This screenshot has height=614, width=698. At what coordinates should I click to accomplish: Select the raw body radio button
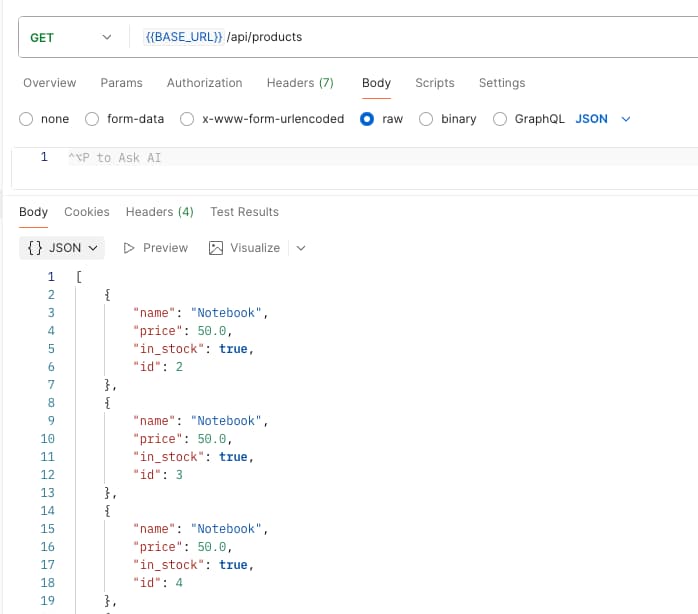click(x=367, y=119)
